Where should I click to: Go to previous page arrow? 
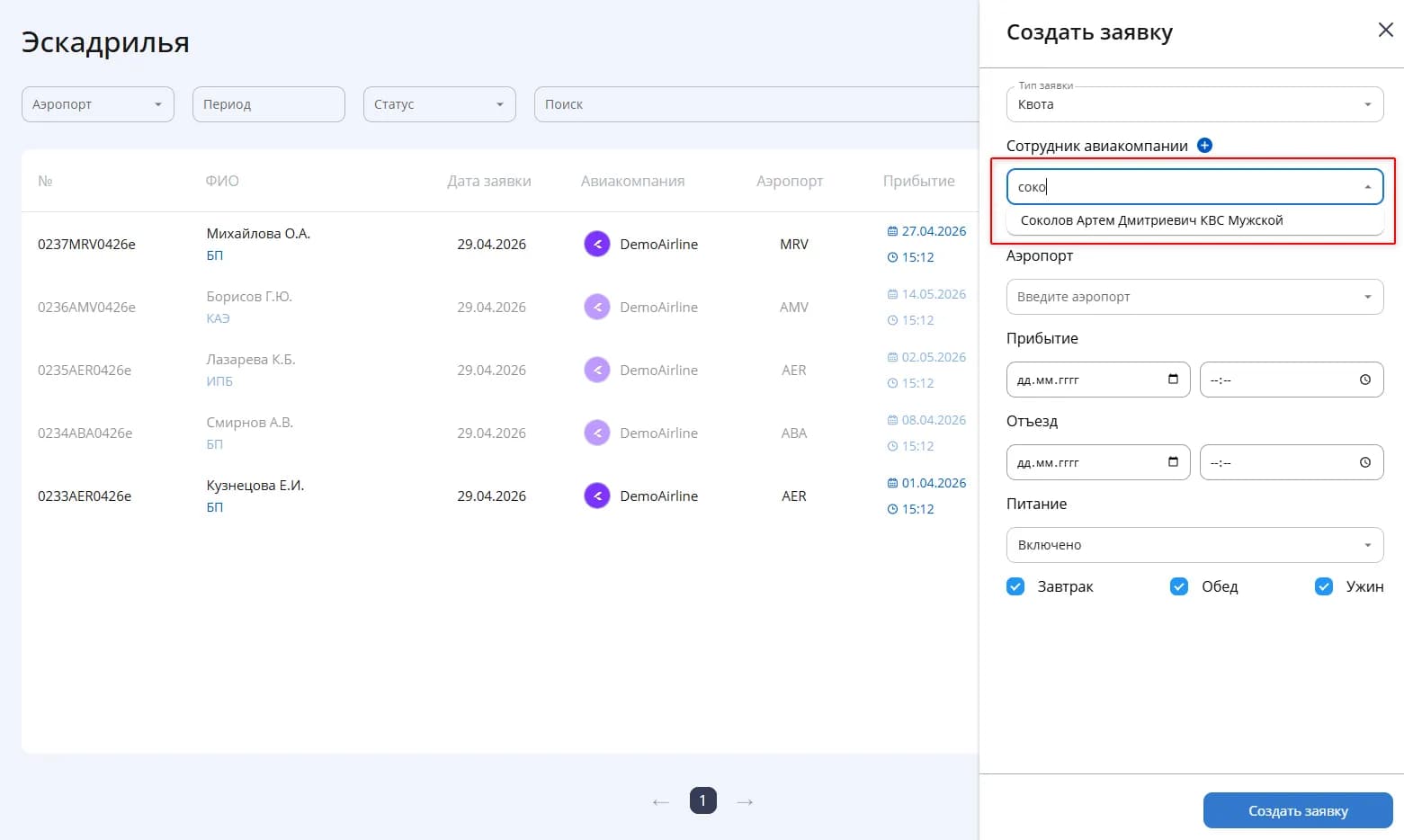(x=661, y=801)
